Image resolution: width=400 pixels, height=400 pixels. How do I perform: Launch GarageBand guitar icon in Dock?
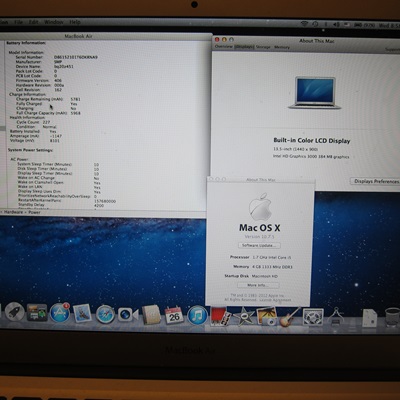tap(289, 317)
